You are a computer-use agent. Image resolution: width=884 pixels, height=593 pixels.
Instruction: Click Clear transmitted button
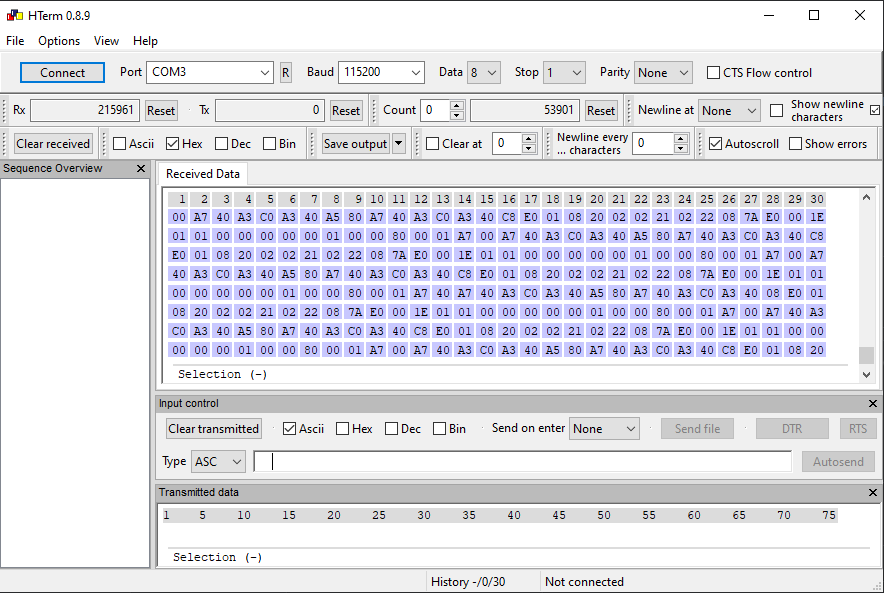pyautogui.click(x=213, y=429)
